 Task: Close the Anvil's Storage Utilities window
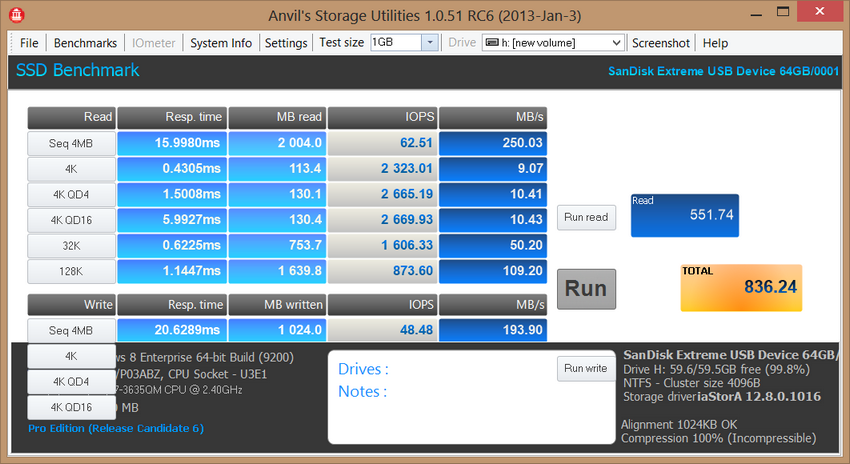point(820,11)
